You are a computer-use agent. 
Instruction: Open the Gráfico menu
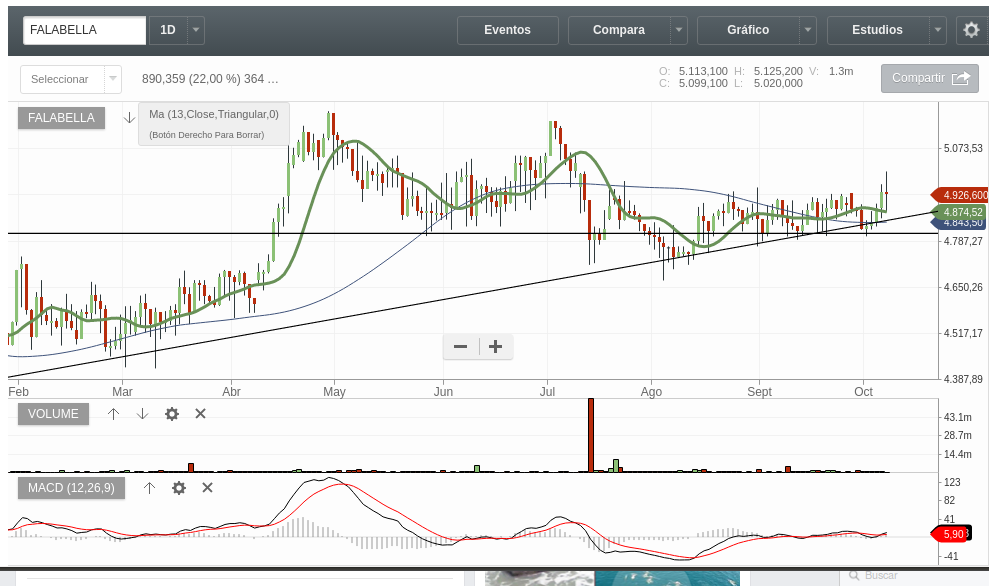(748, 30)
